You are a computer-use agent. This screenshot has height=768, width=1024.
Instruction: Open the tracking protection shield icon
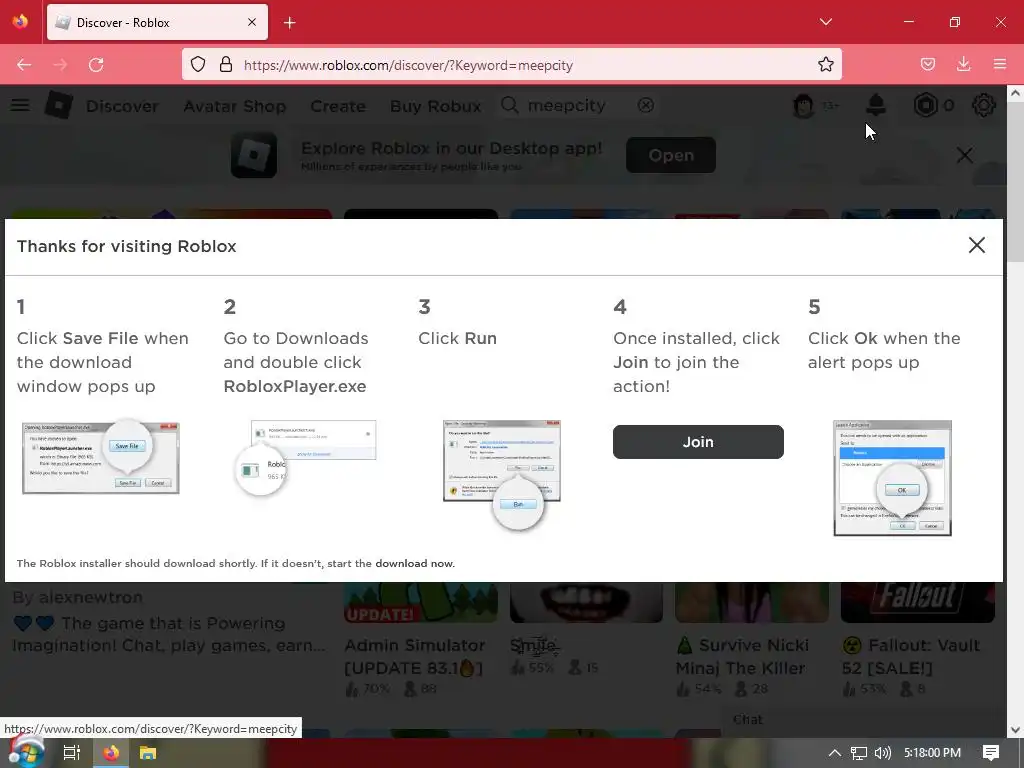(198, 64)
